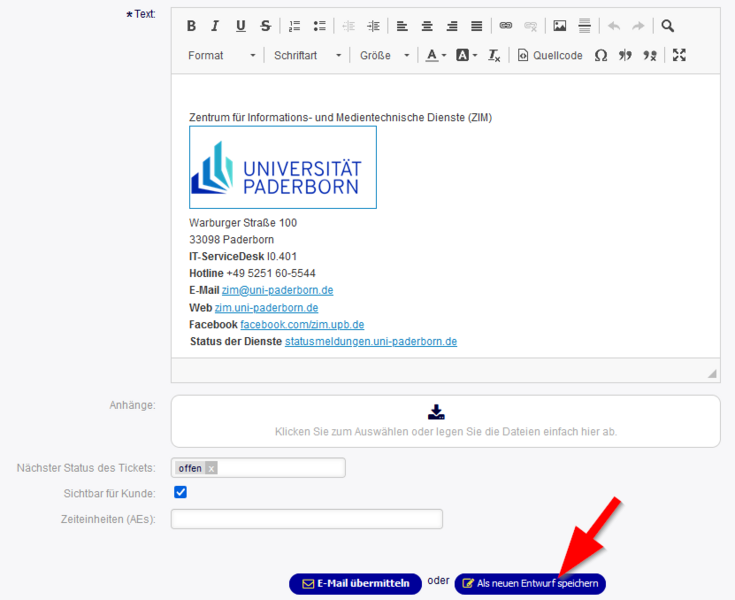Open the facebook.com/zim.upb.de link
This screenshot has height=600, width=735.
(302, 324)
